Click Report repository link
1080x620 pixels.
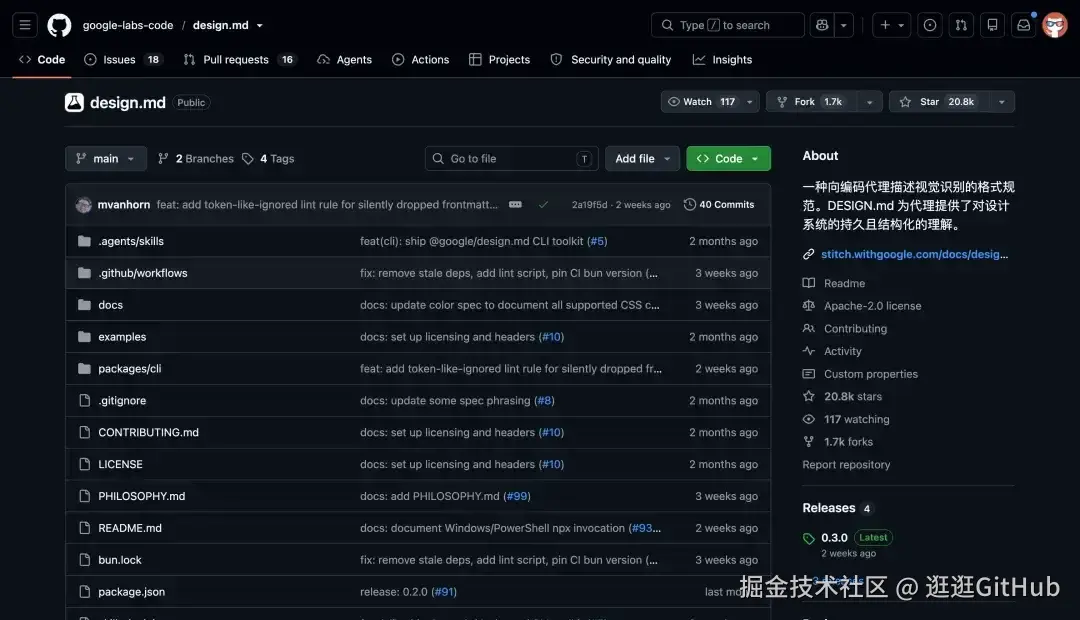pos(846,464)
